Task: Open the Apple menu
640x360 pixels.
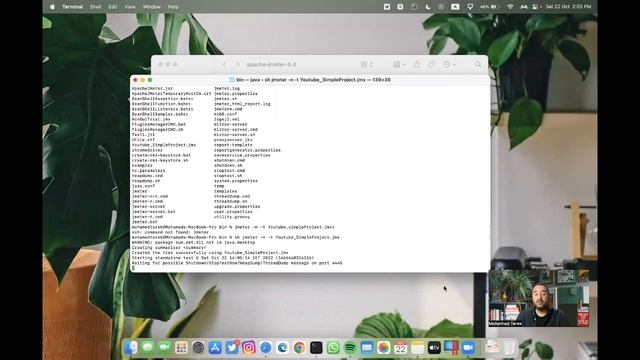Action: (52, 7)
